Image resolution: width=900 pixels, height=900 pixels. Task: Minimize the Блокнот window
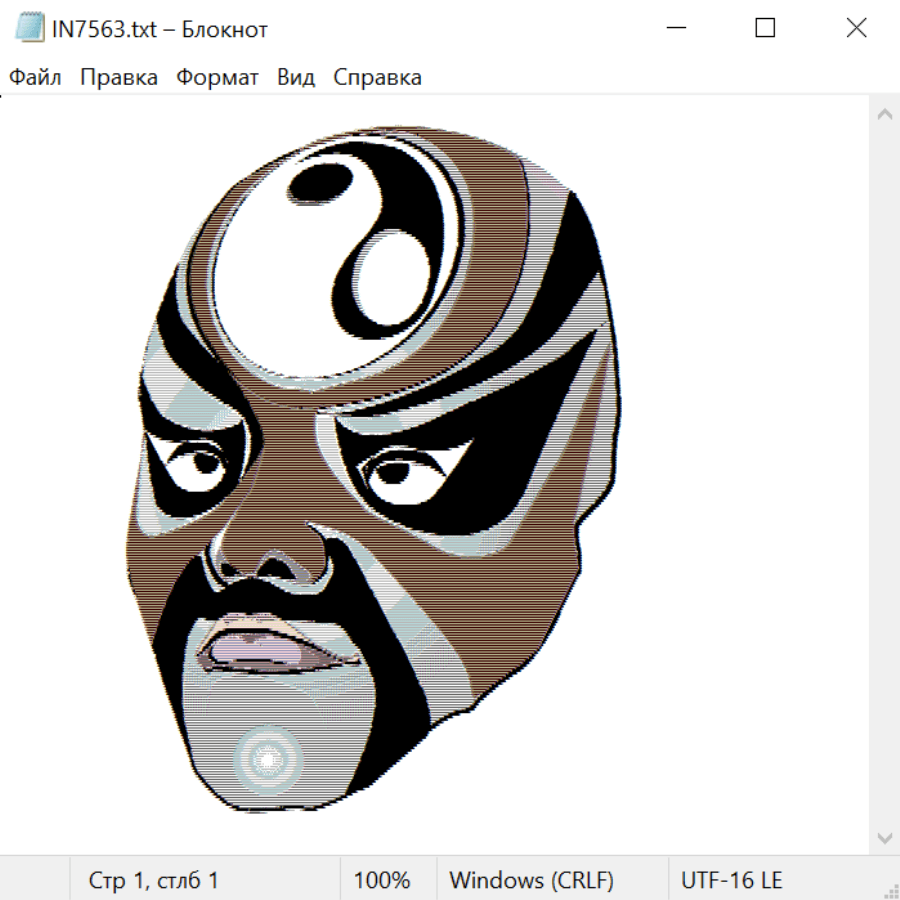tap(674, 29)
